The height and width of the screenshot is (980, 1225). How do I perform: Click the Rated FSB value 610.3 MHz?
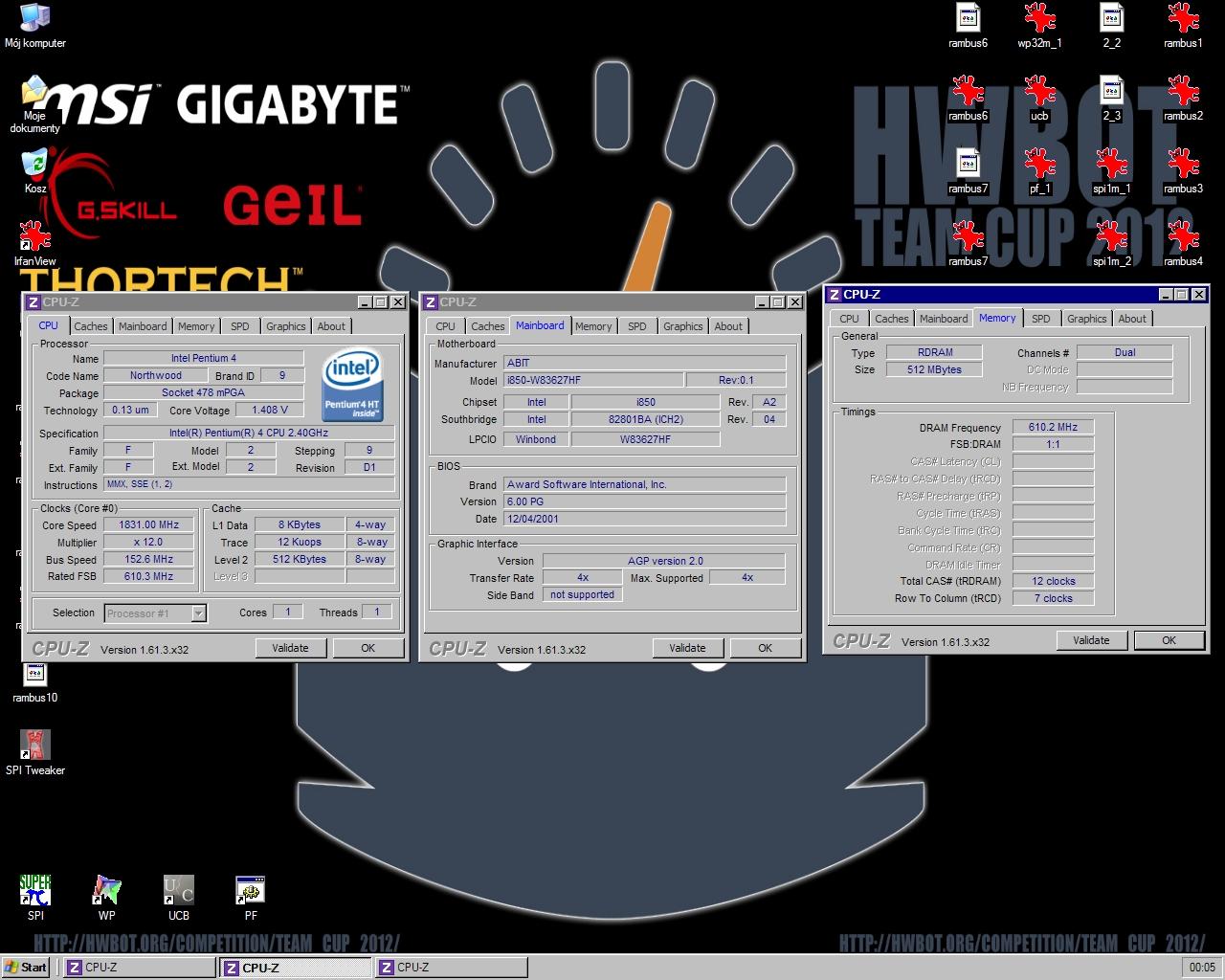[148, 577]
